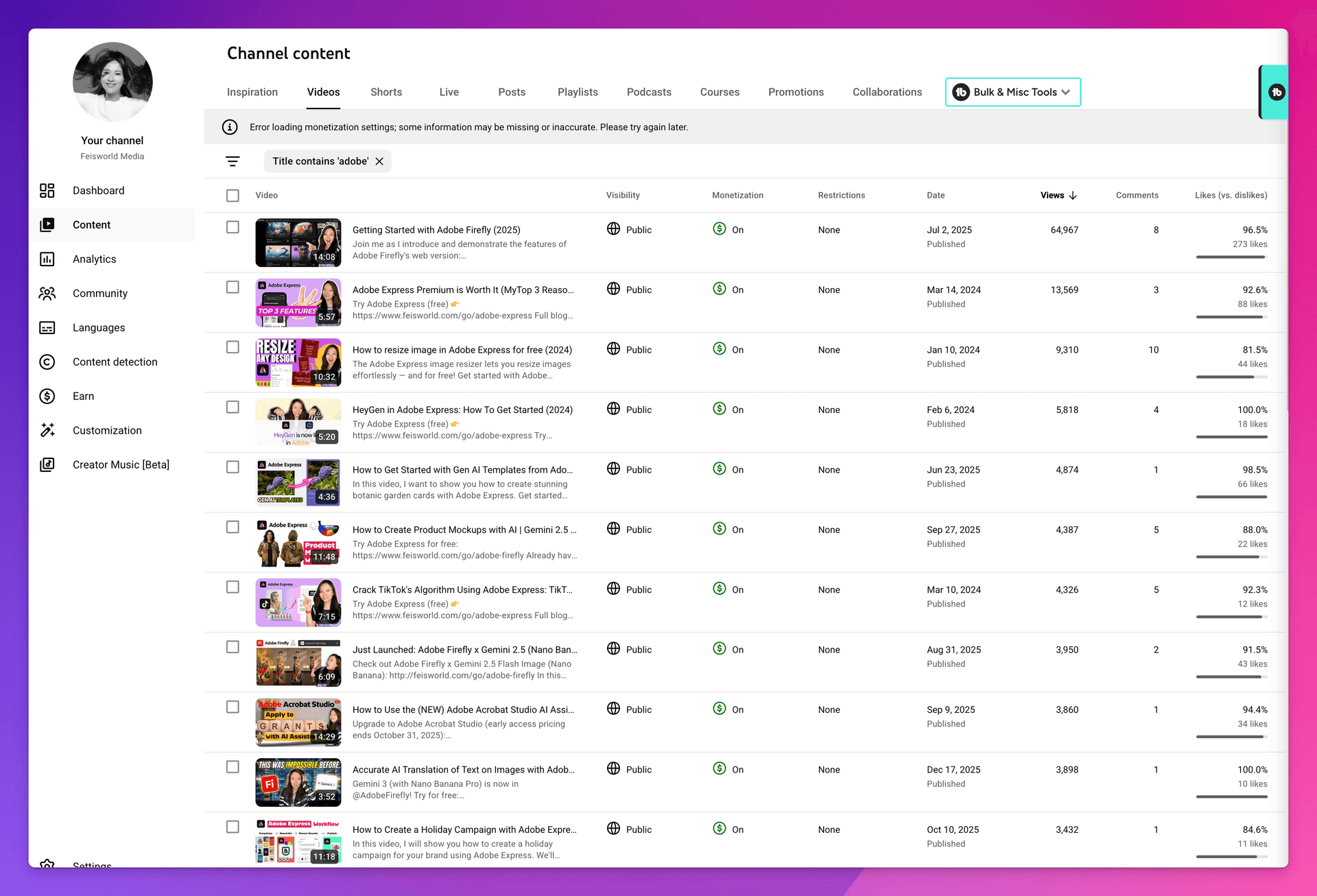Click likes ratio bar for 96.5% video
The width and height of the screenshot is (1317, 896).
pos(1231,257)
